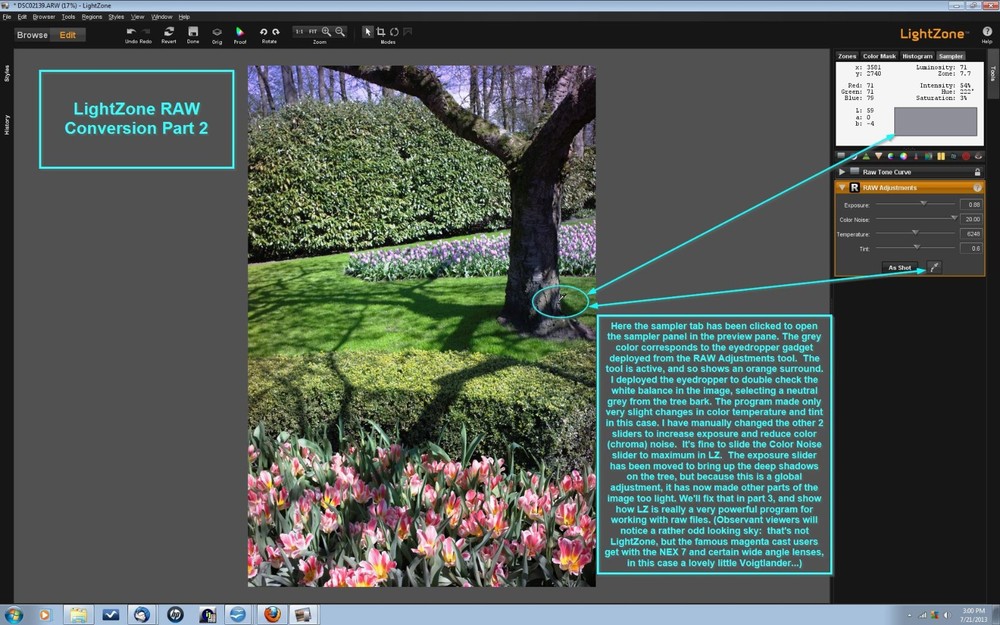The height and width of the screenshot is (625, 1000).
Task: Select the Crop mode icon in the toolbar
Action: [x=383, y=30]
